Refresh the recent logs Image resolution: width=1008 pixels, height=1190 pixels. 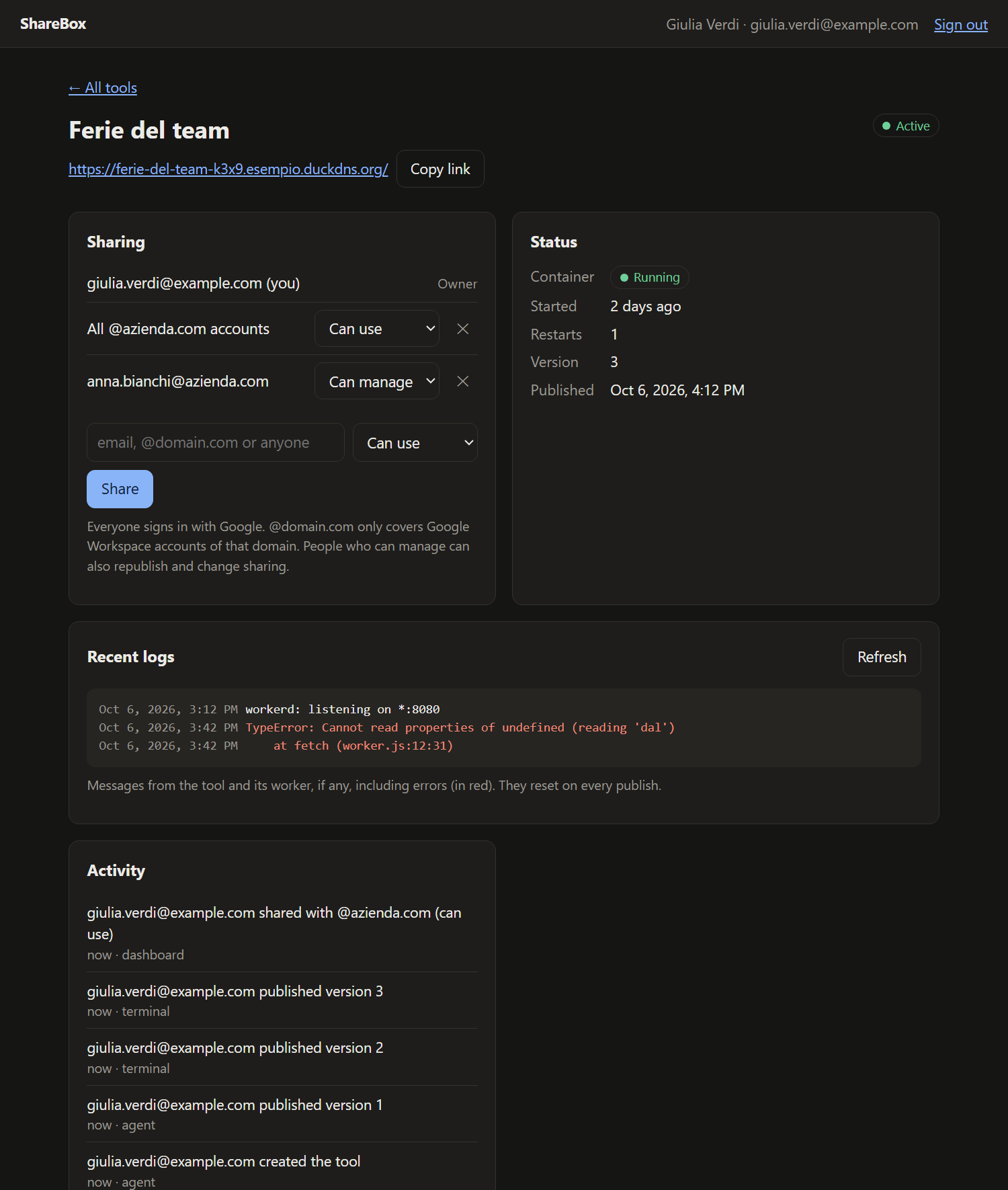click(x=882, y=657)
